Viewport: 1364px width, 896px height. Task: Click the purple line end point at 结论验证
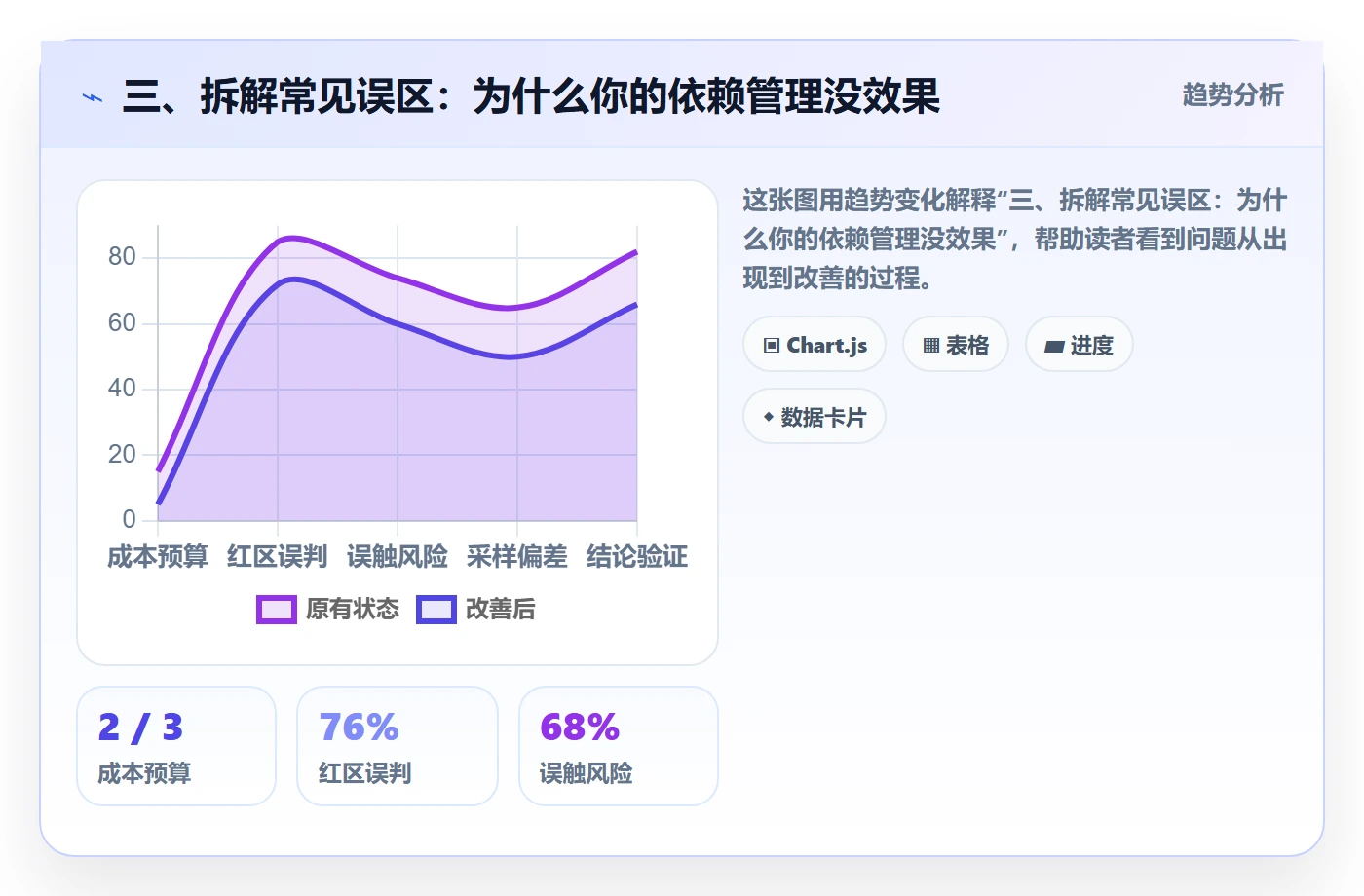click(x=636, y=252)
